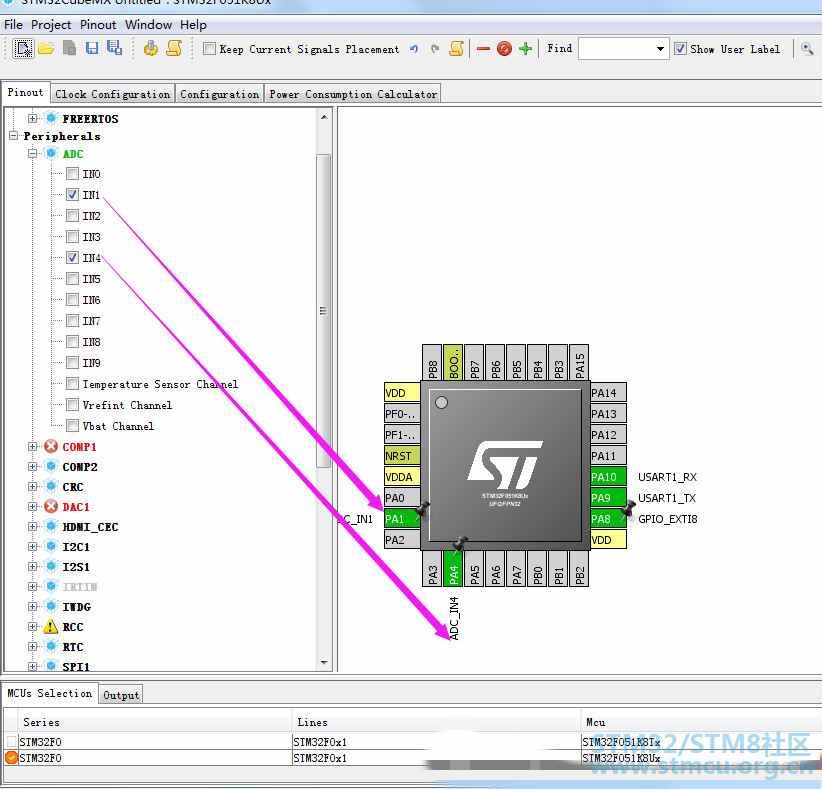Click the Open Project folder icon

[46, 49]
